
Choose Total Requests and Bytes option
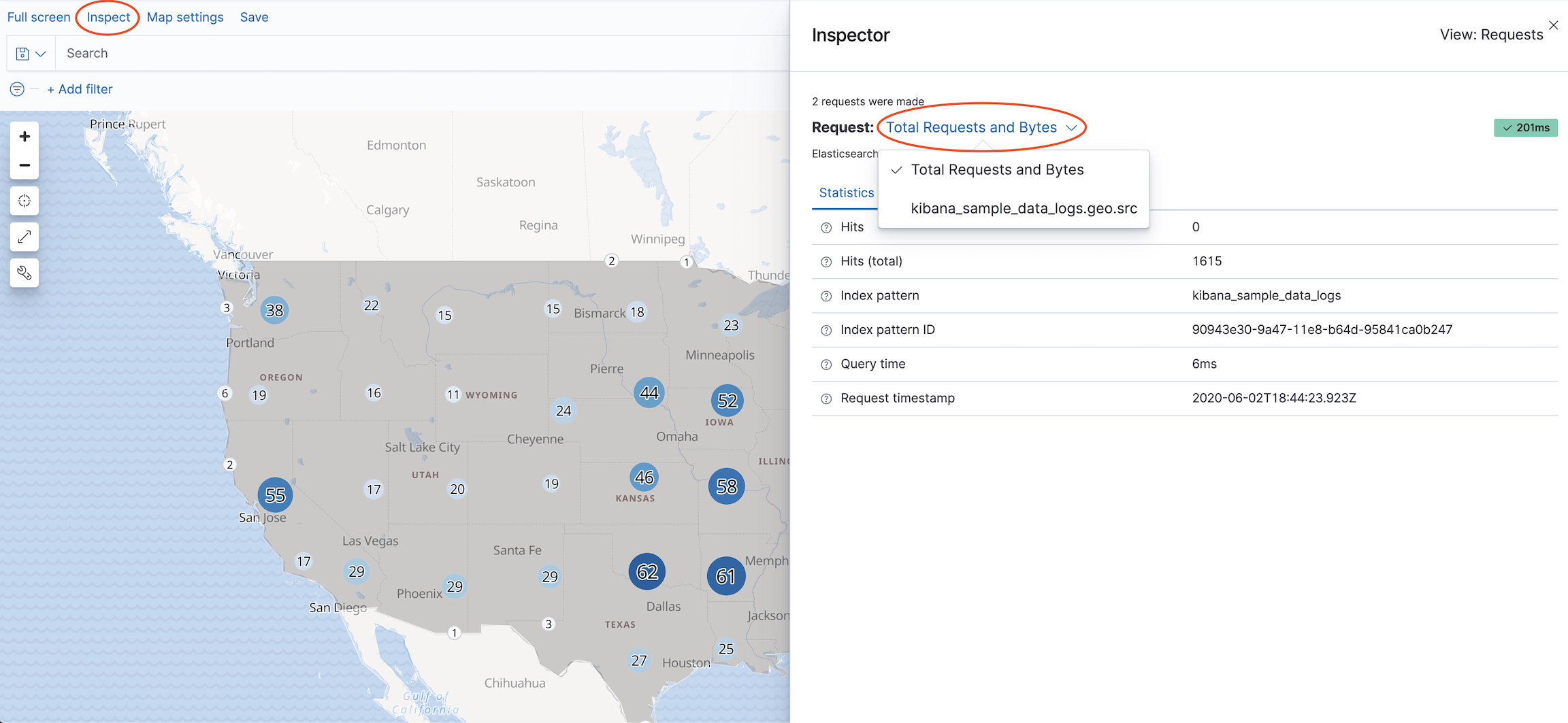click(x=997, y=170)
